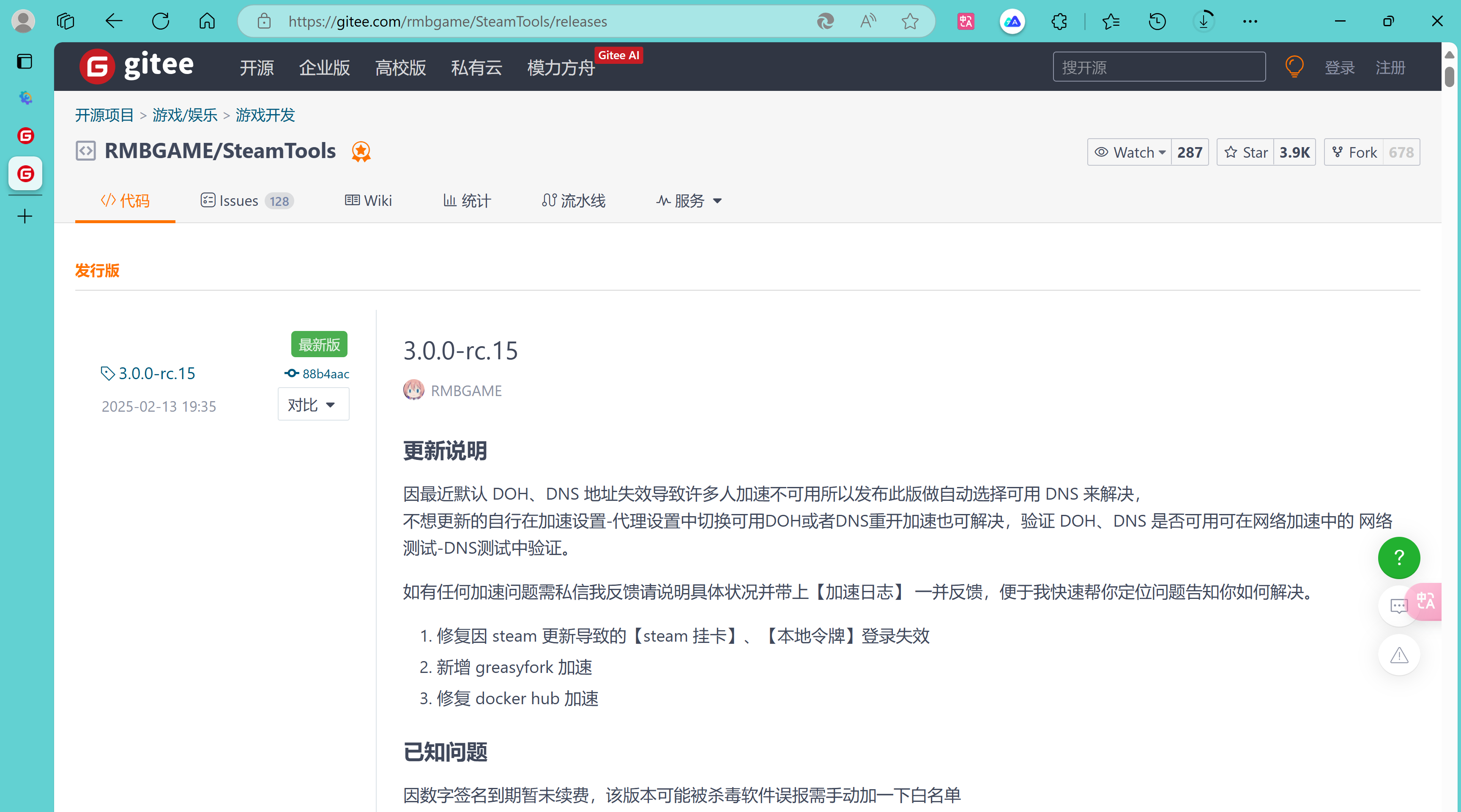
Task: Toggle vertical tabs pane icon
Action: 25,61
